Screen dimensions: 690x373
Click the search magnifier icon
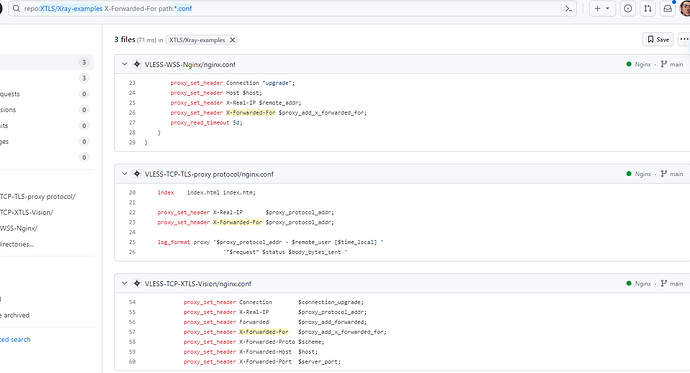(16, 8)
